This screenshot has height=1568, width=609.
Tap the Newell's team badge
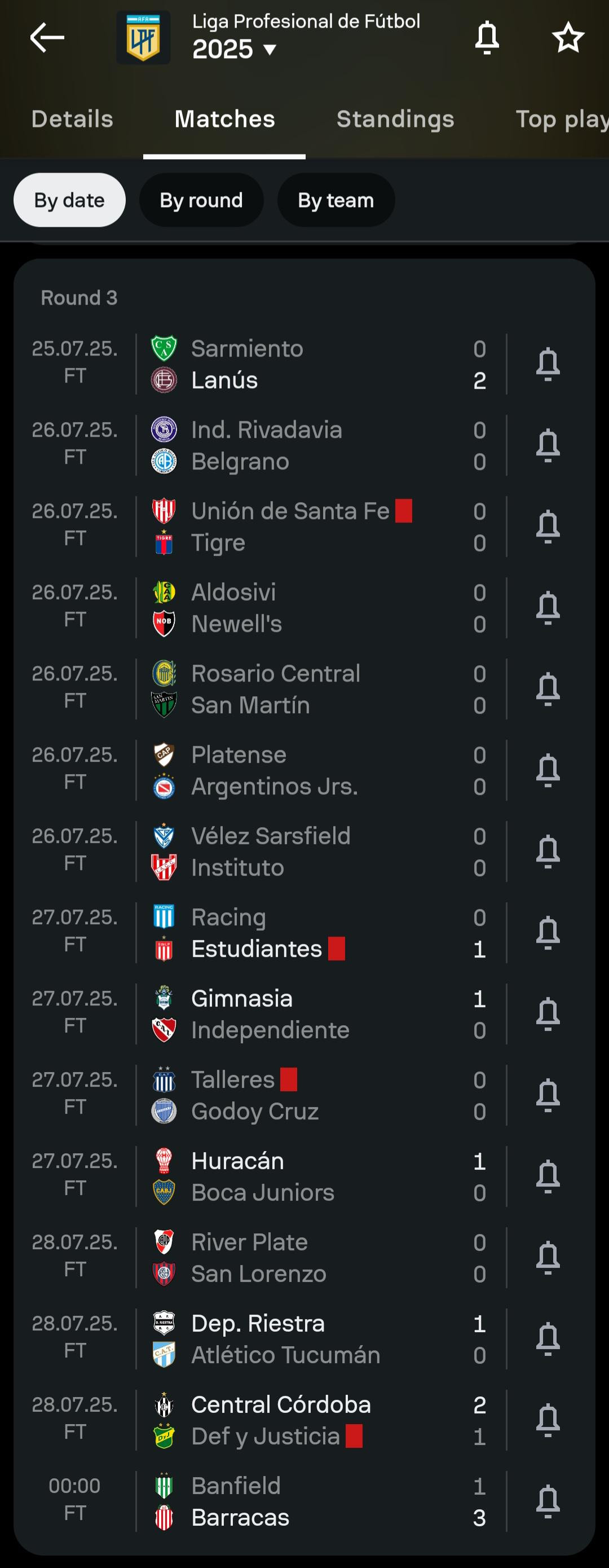[x=164, y=624]
